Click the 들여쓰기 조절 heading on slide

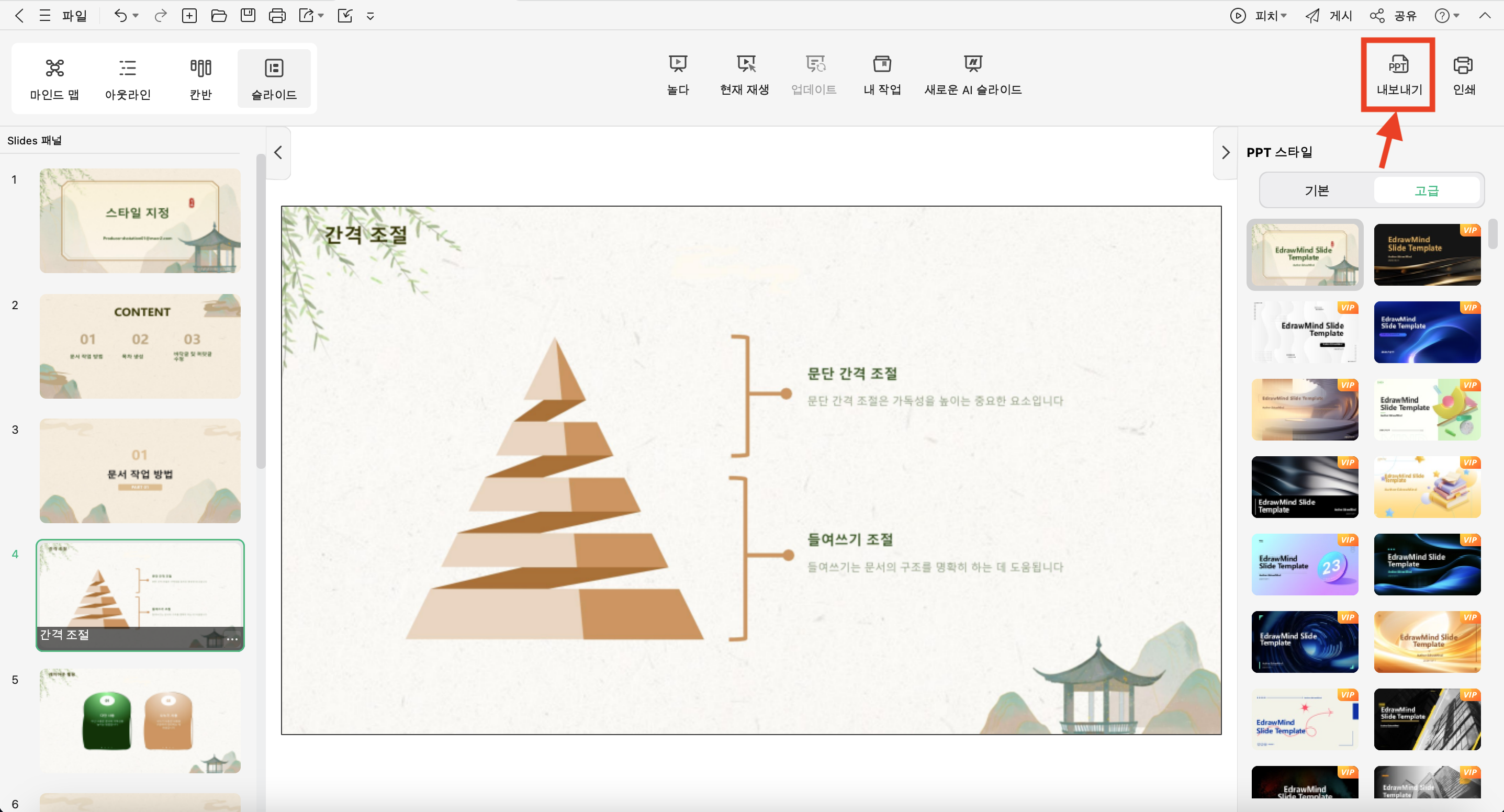click(x=849, y=539)
